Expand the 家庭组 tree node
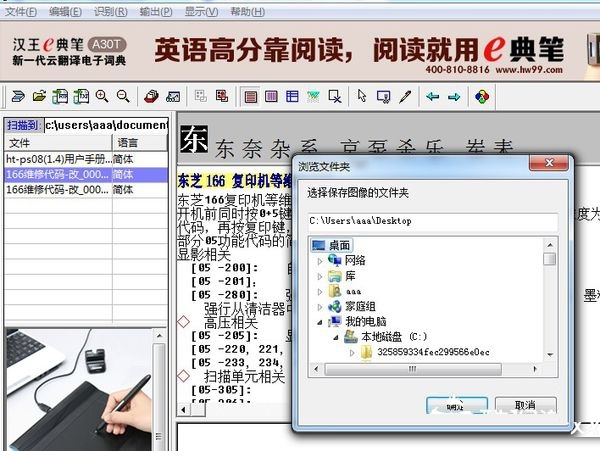 tap(320, 307)
